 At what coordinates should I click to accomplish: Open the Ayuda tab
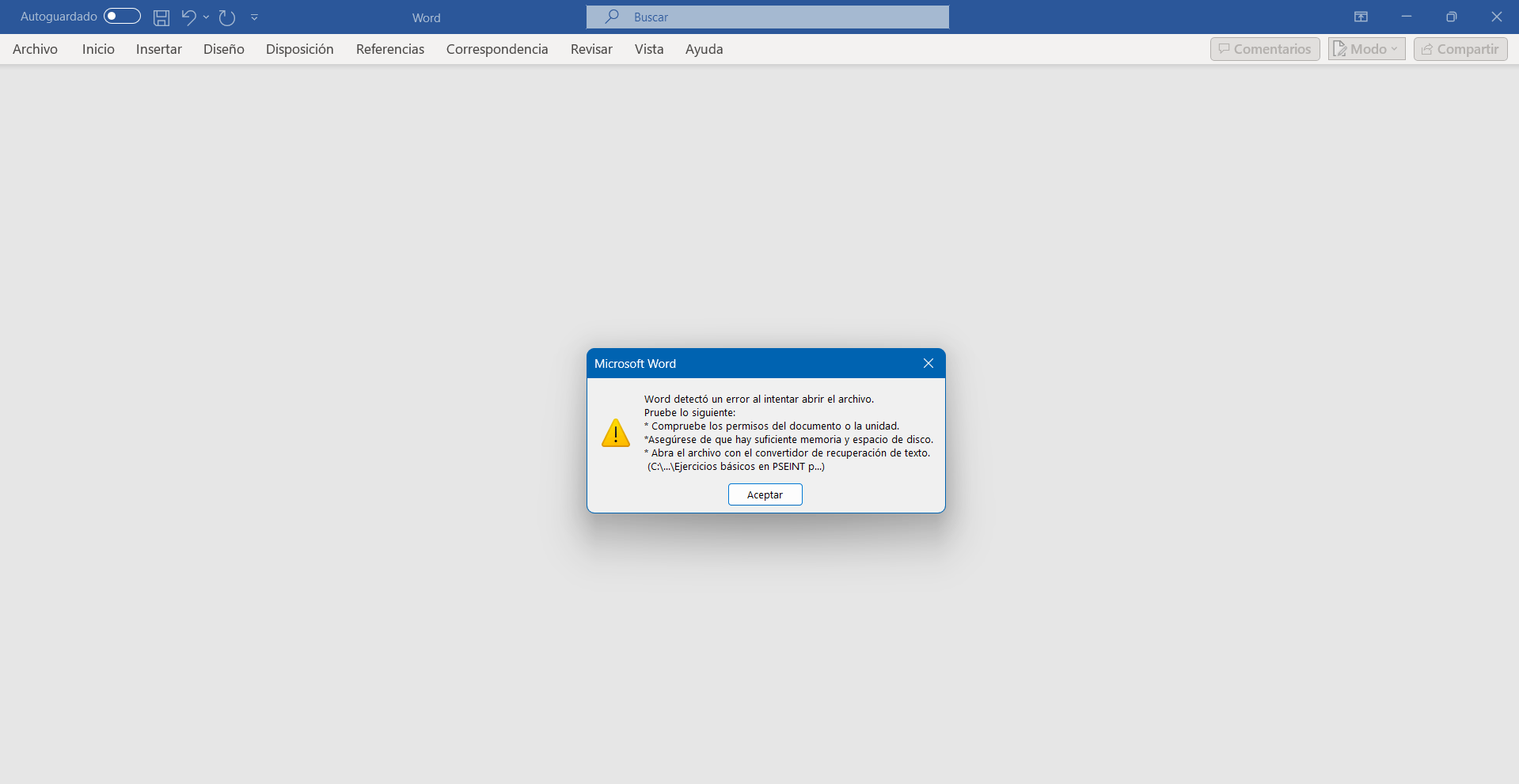(x=704, y=49)
